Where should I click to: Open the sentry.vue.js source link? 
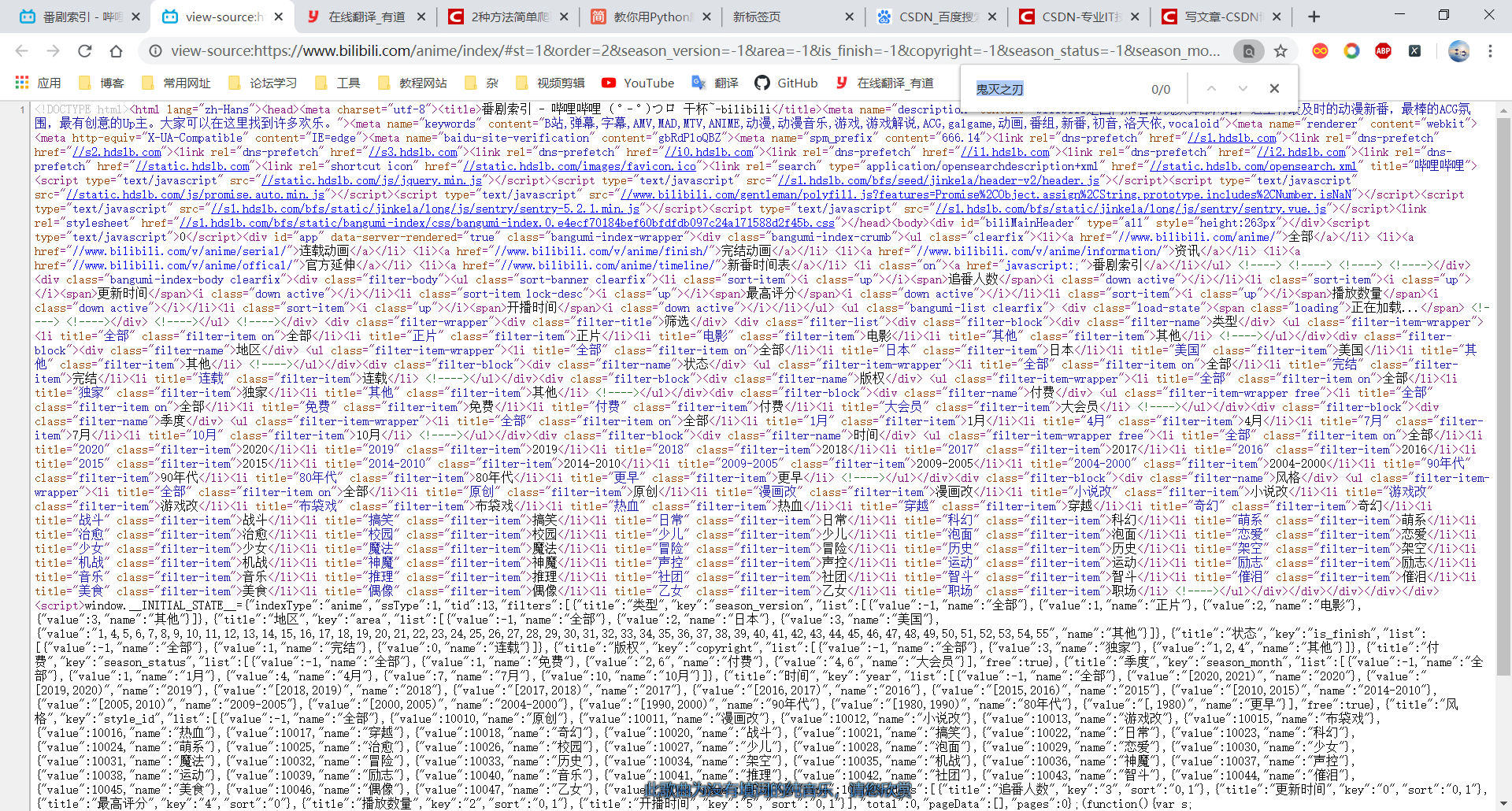[x=1131, y=209]
